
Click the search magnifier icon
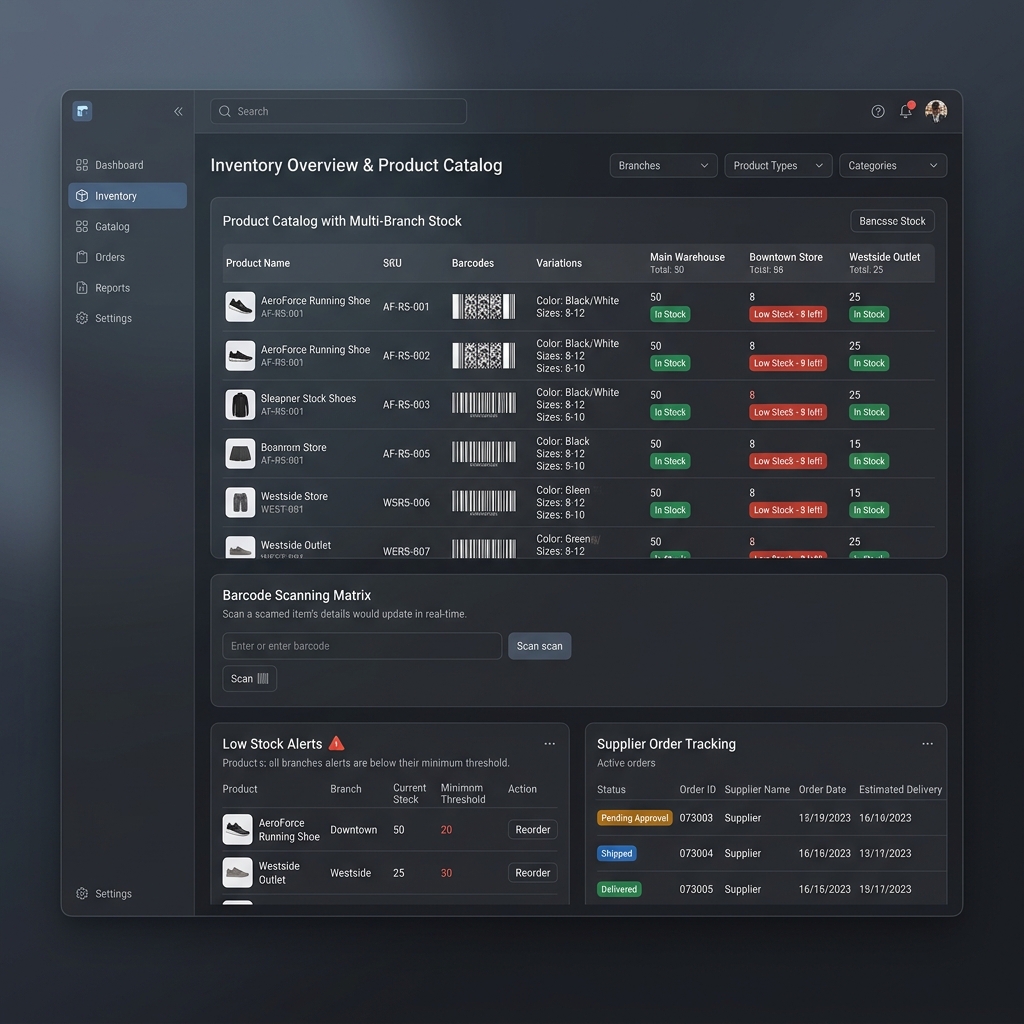(225, 111)
